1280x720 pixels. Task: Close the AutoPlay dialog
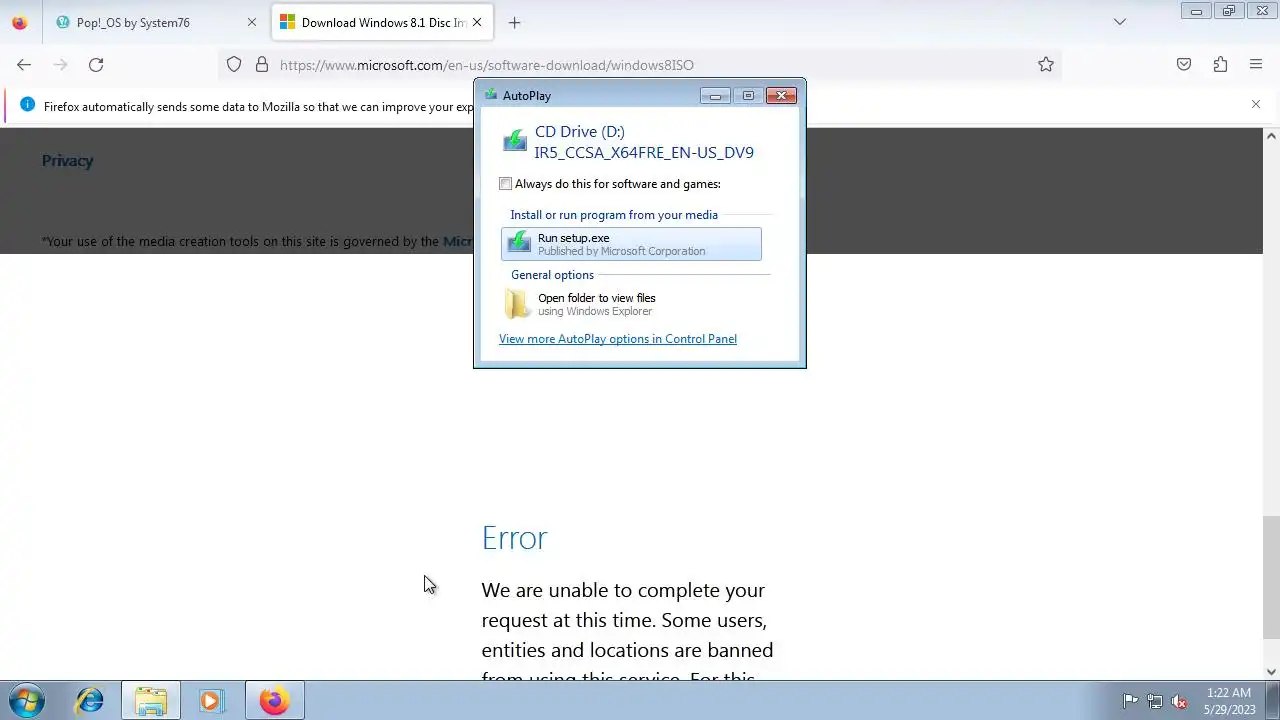(x=781, y=96)
